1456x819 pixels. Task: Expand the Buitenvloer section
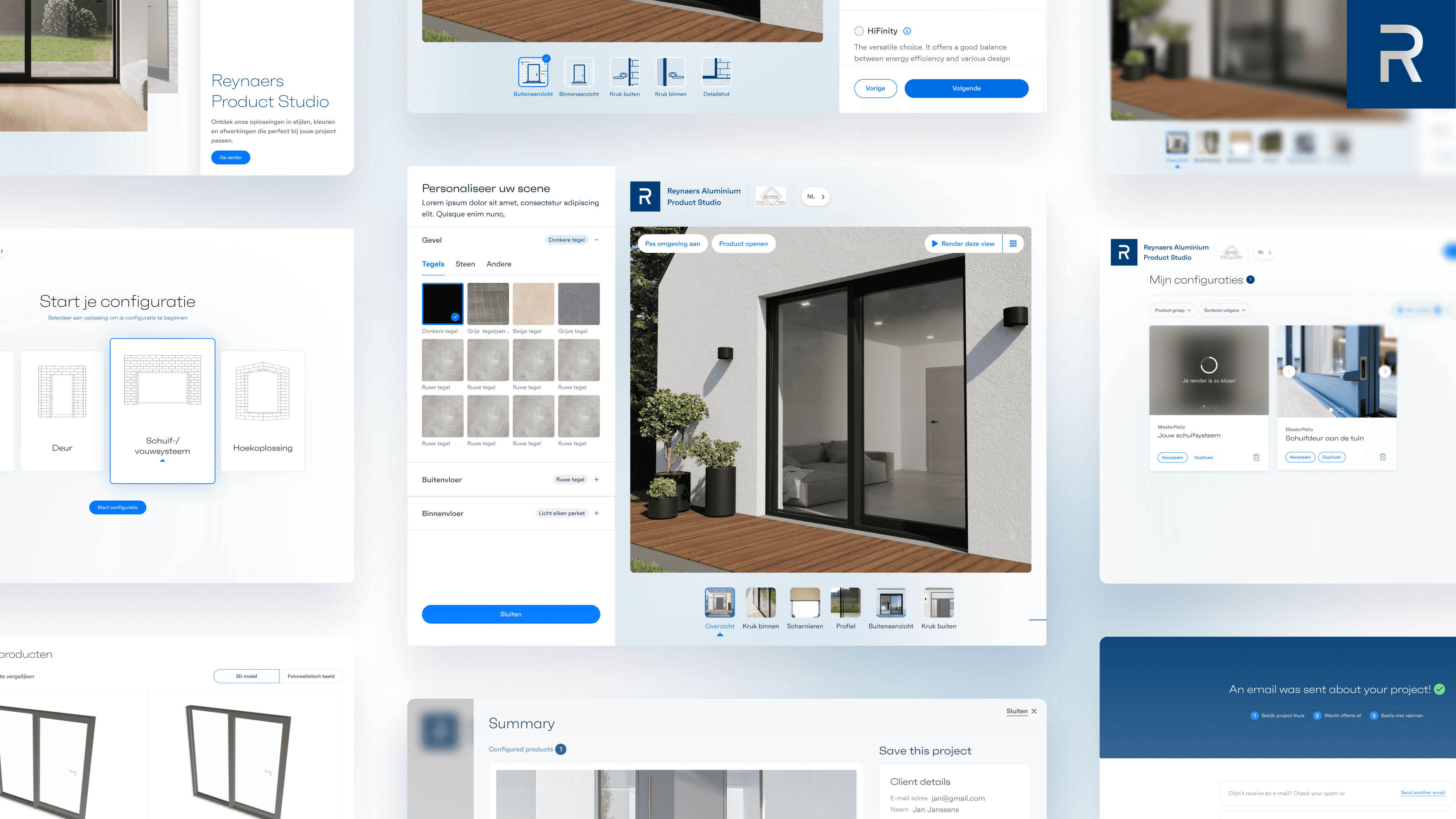pos(596,479)
